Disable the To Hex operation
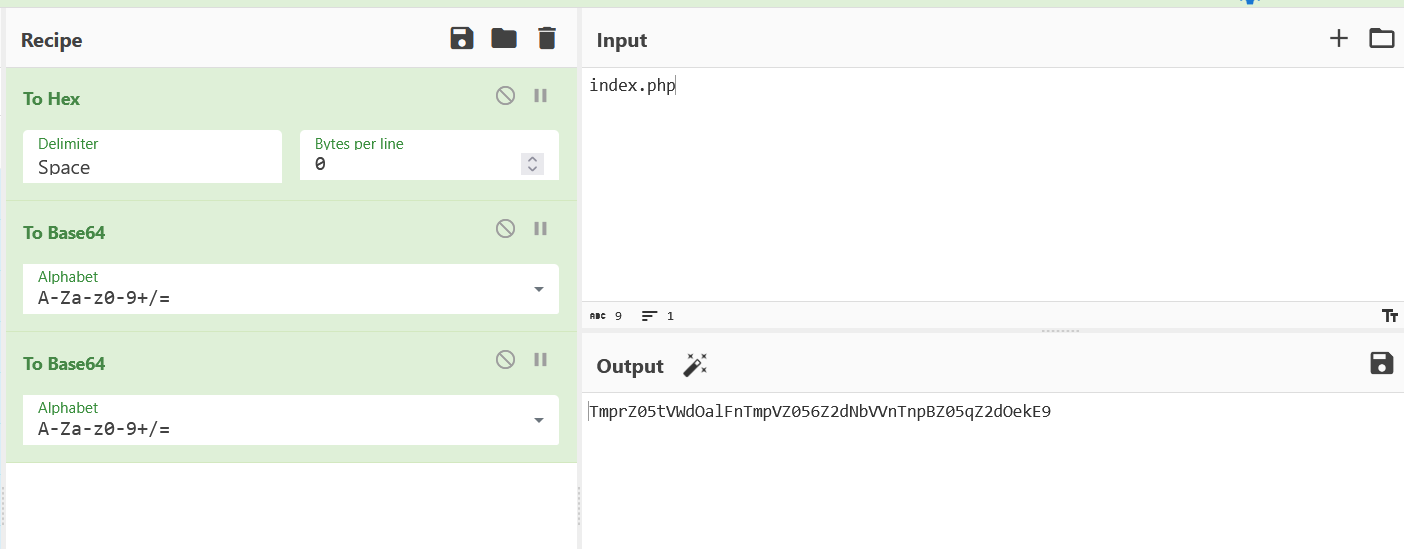Viewport: 1404px width, 549px height. pos(506,96)
